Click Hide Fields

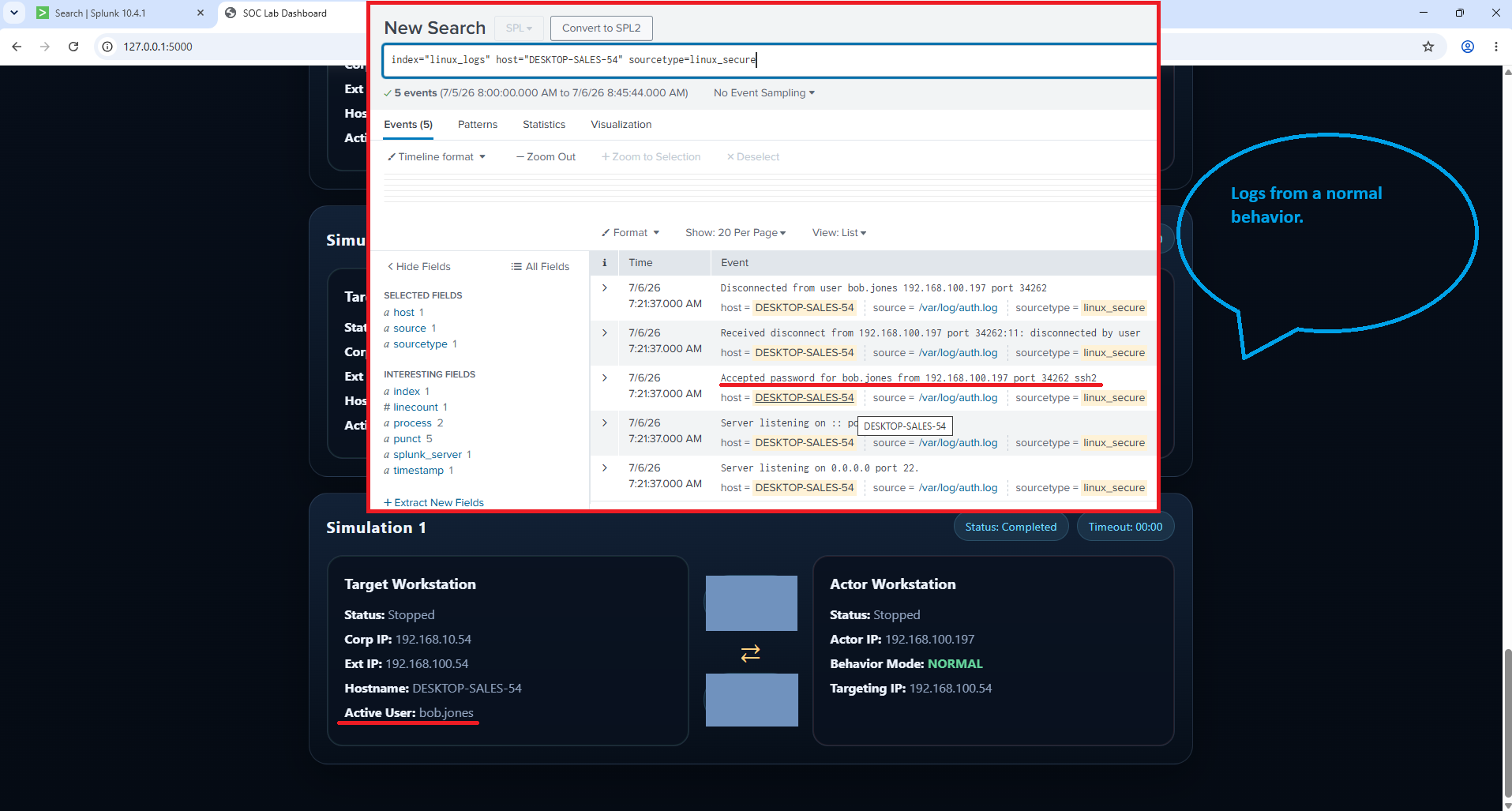[x=419, y=267]
